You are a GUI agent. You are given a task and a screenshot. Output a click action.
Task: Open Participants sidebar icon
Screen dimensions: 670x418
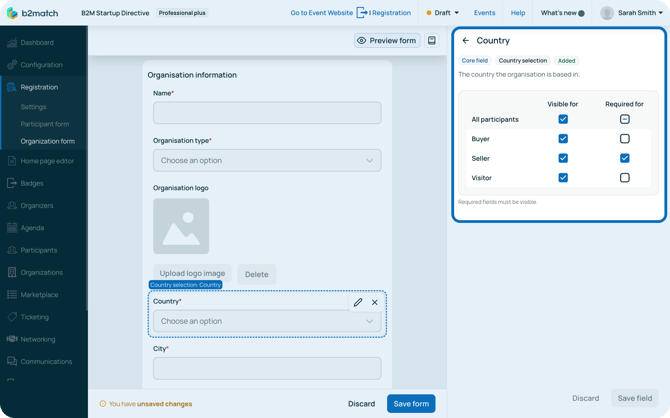(x=12, y=250)
